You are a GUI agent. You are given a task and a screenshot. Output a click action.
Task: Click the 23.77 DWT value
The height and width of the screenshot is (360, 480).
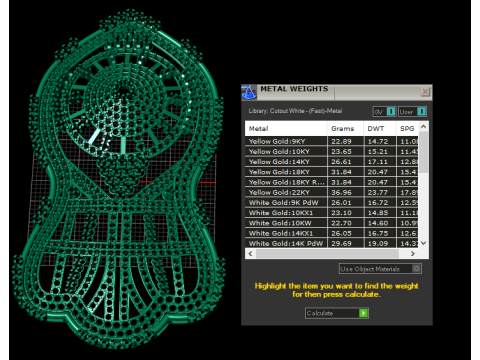[x=378, y=192]
